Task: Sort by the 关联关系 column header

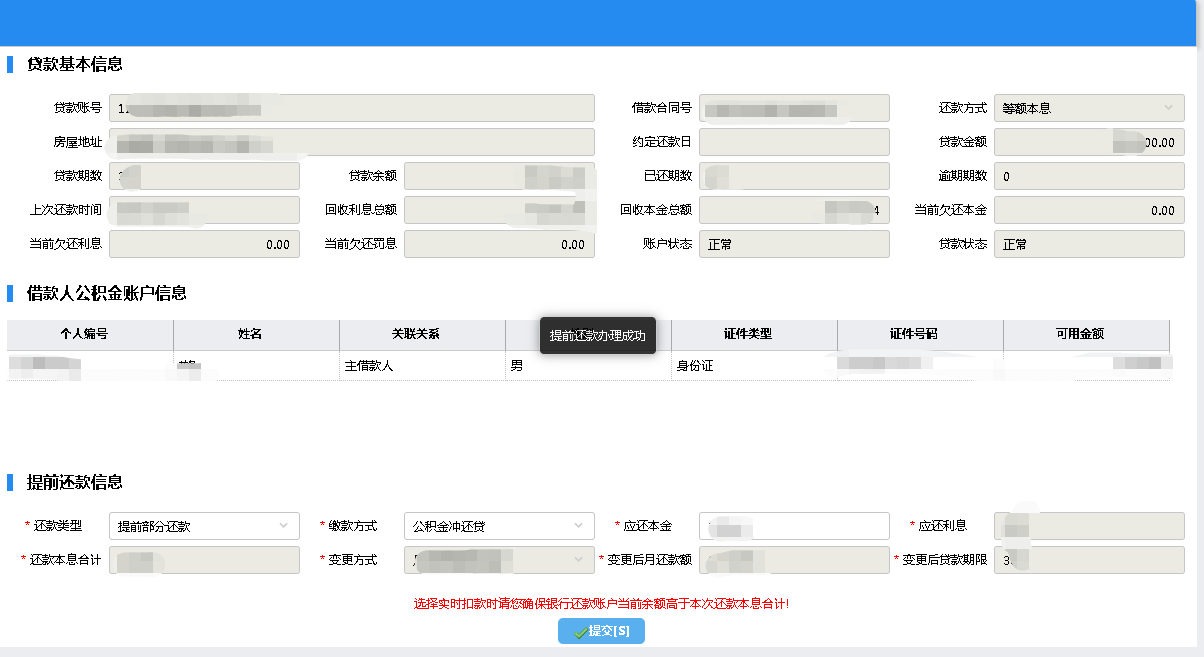Action: pos(422,334)
